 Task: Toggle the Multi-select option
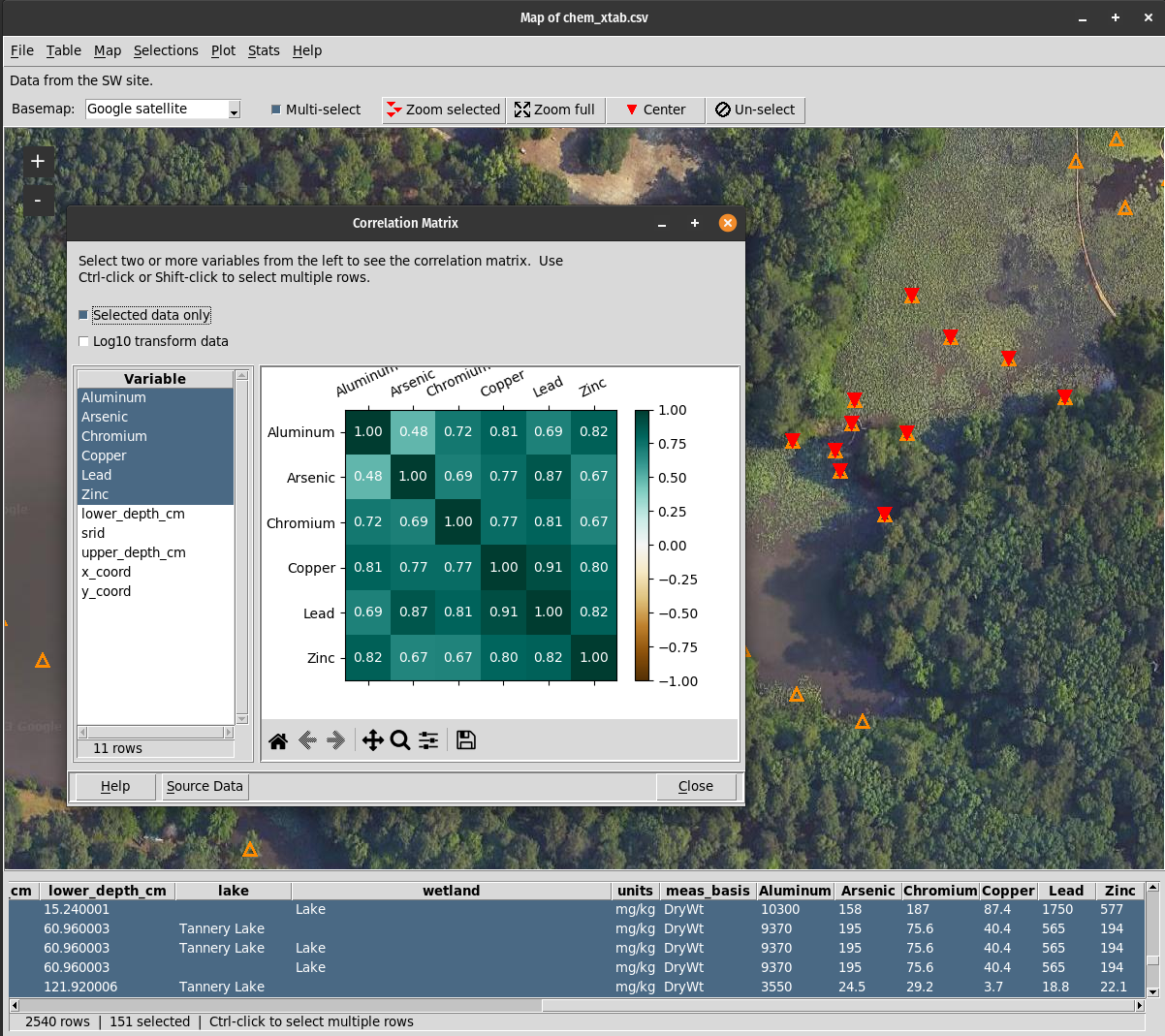[278, 110]
